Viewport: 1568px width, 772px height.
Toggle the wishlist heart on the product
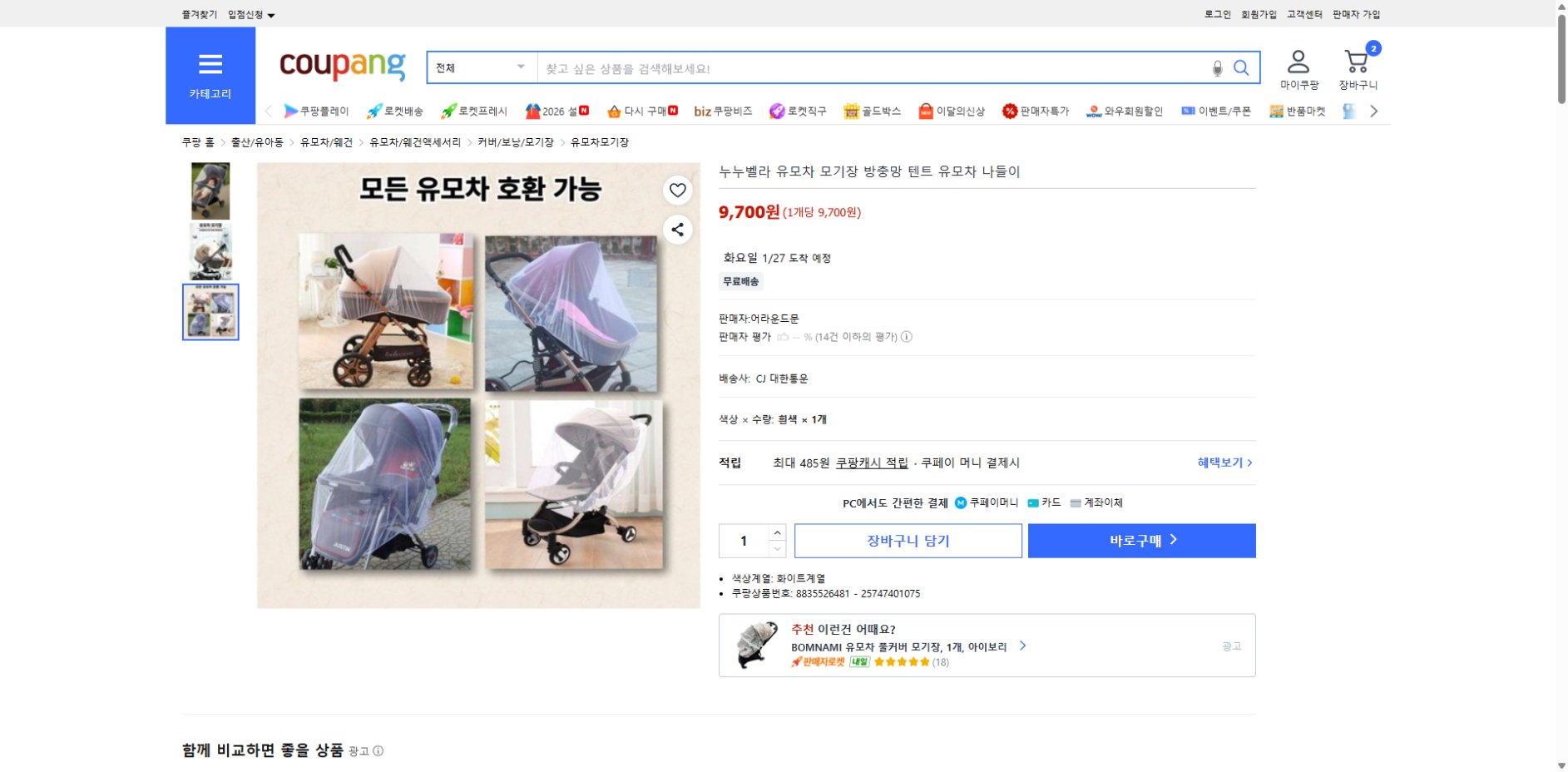(x=677, y=191)
